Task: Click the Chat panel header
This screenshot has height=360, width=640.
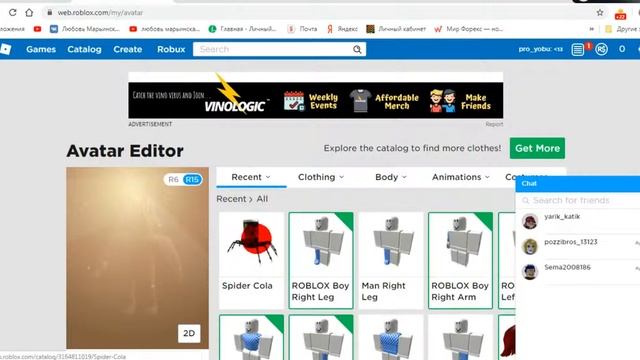Action: click(578, 184)
